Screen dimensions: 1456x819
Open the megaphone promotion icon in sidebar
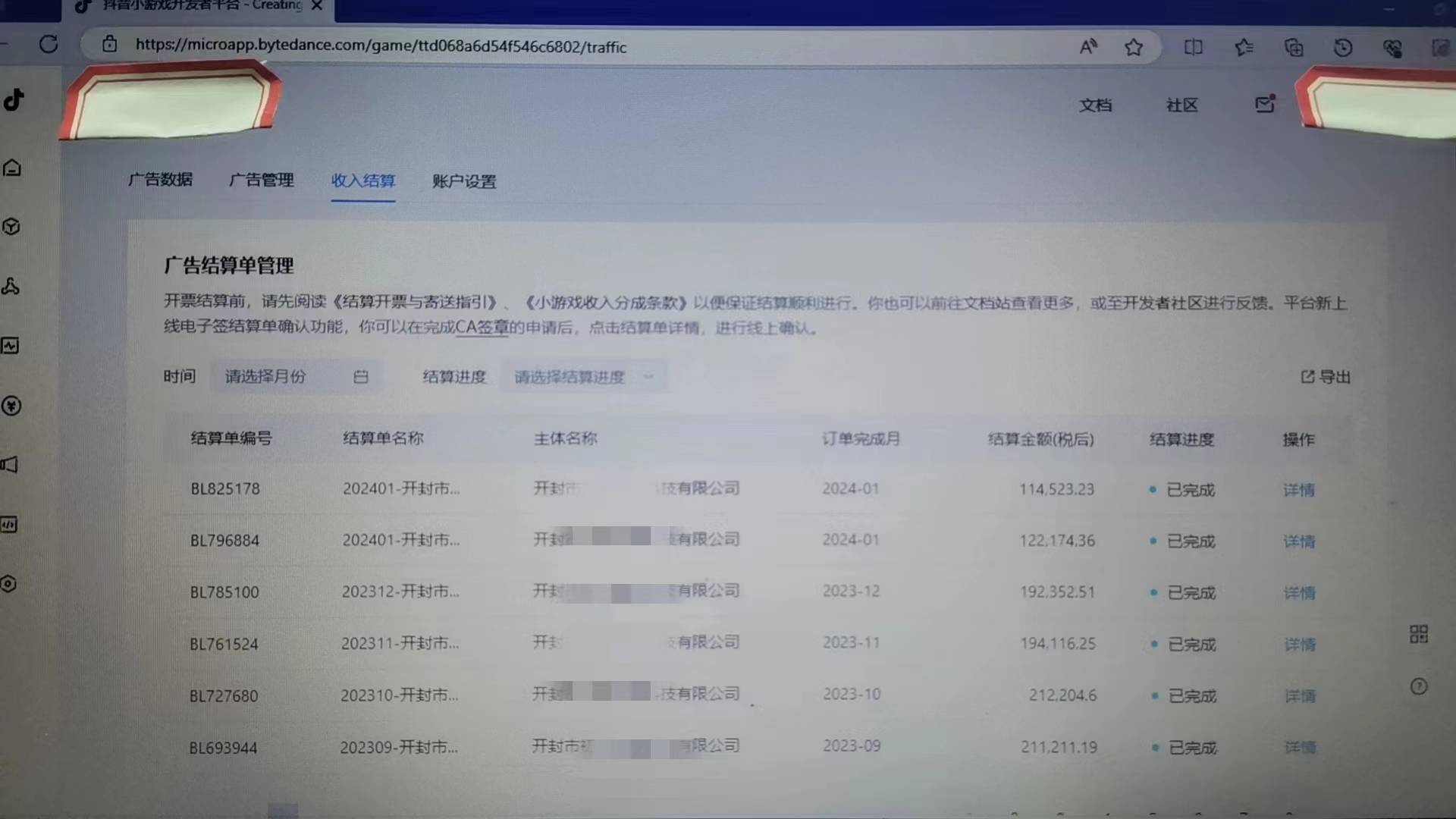[9, 465]
